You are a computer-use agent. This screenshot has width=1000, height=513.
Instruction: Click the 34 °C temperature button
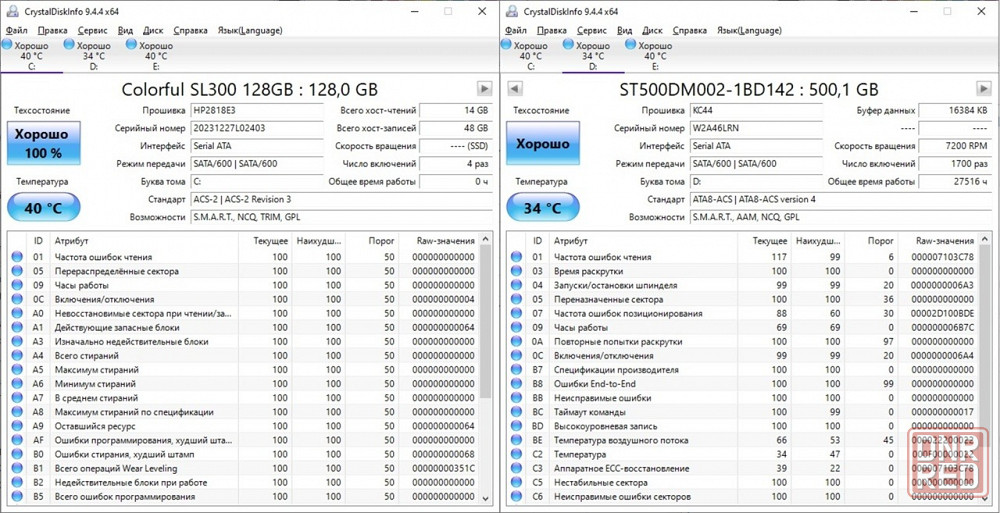click(543, 207)
